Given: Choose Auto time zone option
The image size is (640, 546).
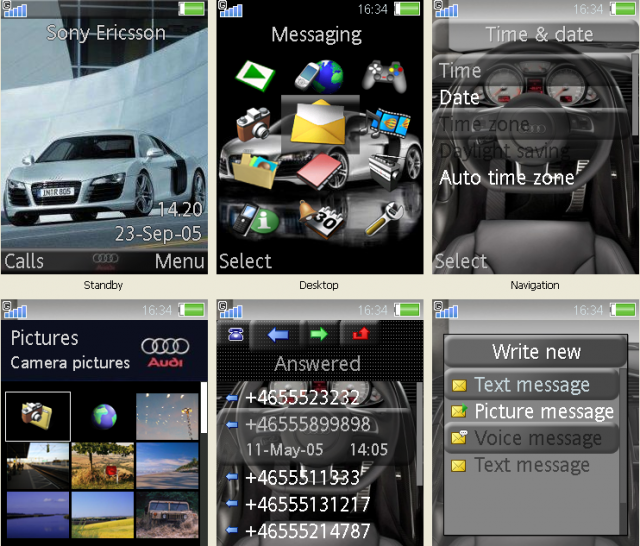Looking at the screenshot, I should pyautogui.click(x=533, y=178).
